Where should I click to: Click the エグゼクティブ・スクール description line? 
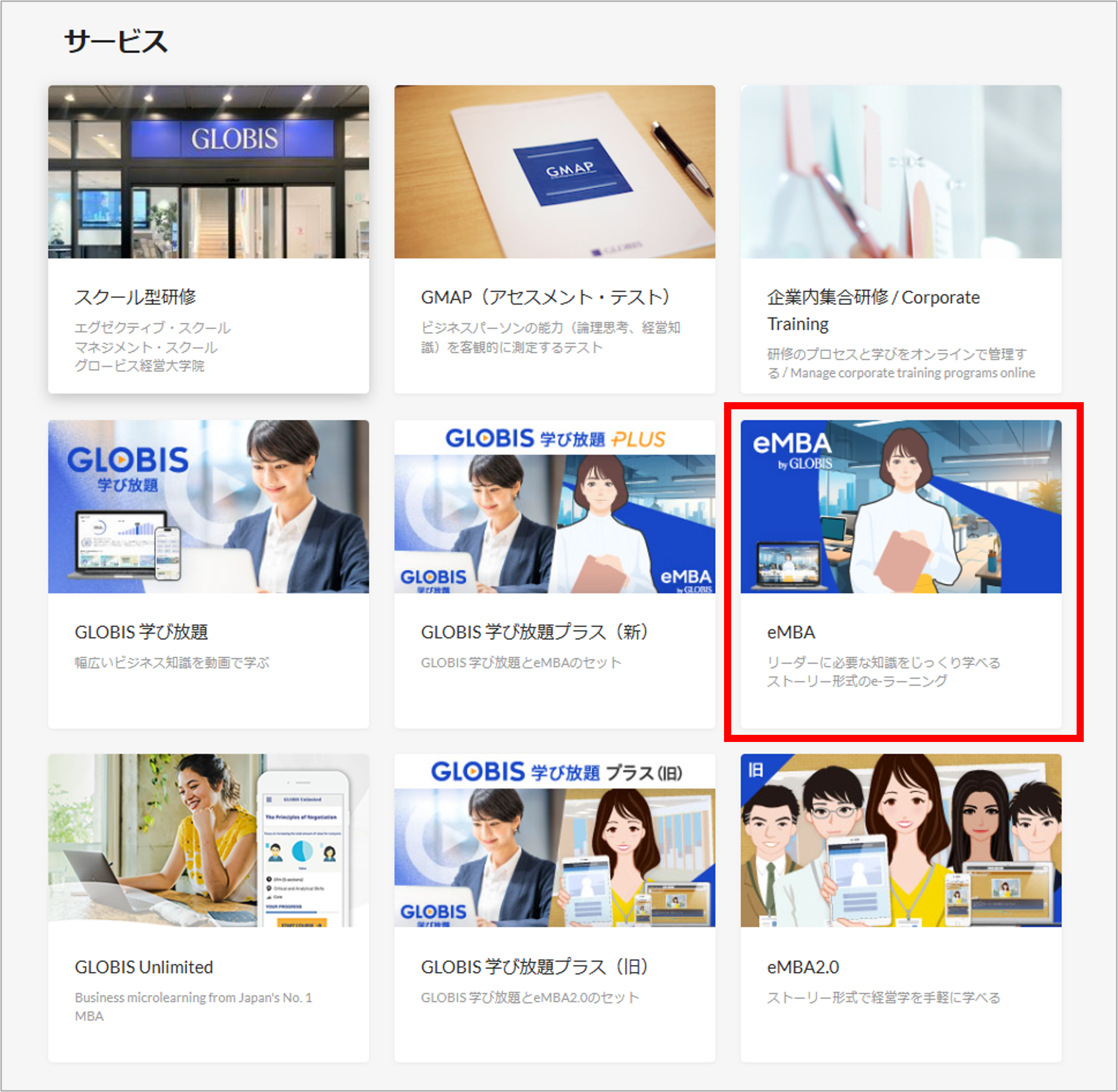pos(153,328)
